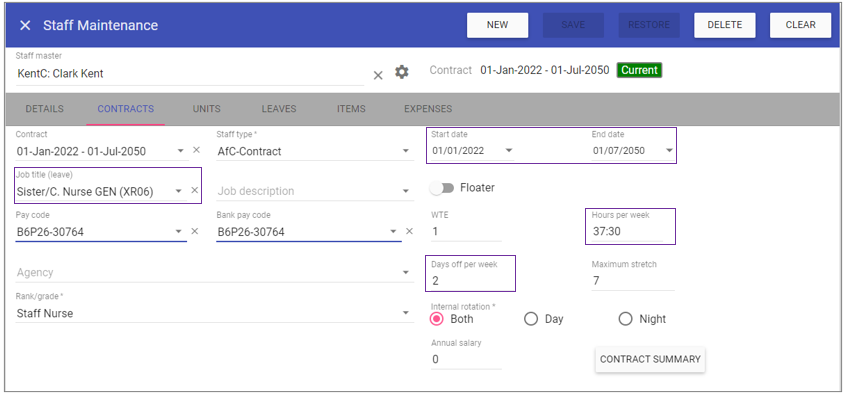844x395 pixels.
Task: Clear the Job title X icon
Action: click(194, 190)
